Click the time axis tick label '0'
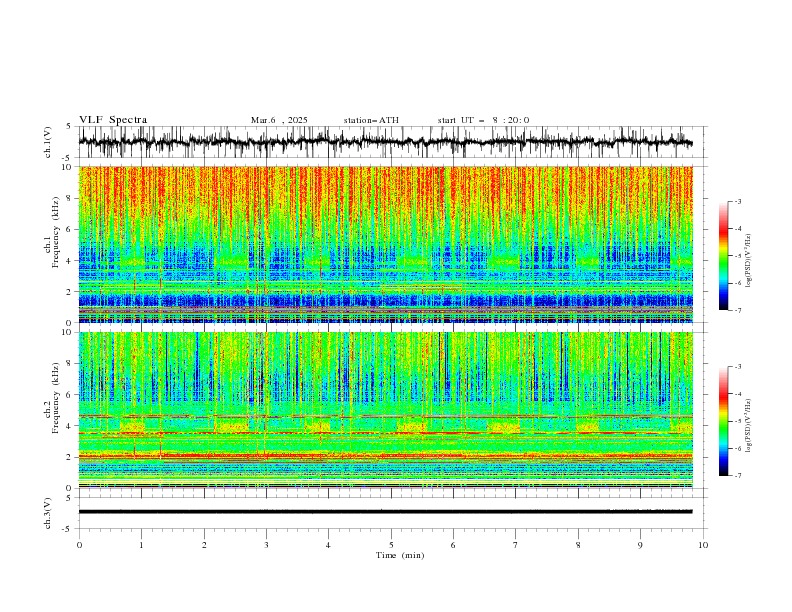The image size is (792, 612). pyautogui.click(x=79, y=545)
